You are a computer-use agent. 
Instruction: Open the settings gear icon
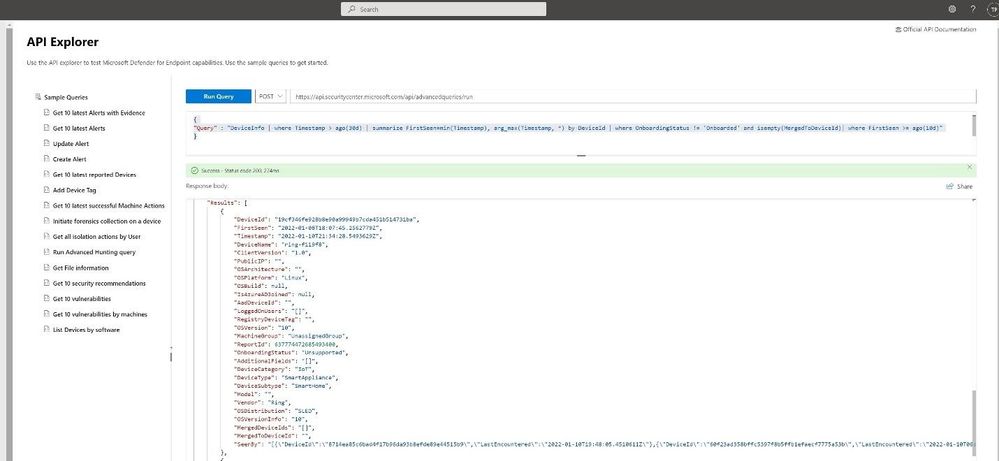point(952,9)
